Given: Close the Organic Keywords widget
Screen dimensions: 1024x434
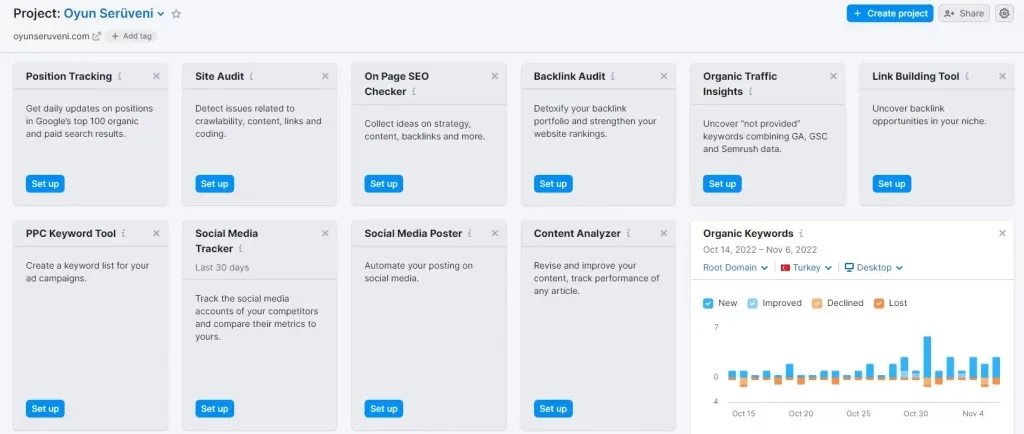Looking at the screenshot, I should click(x=1002, y=234).
